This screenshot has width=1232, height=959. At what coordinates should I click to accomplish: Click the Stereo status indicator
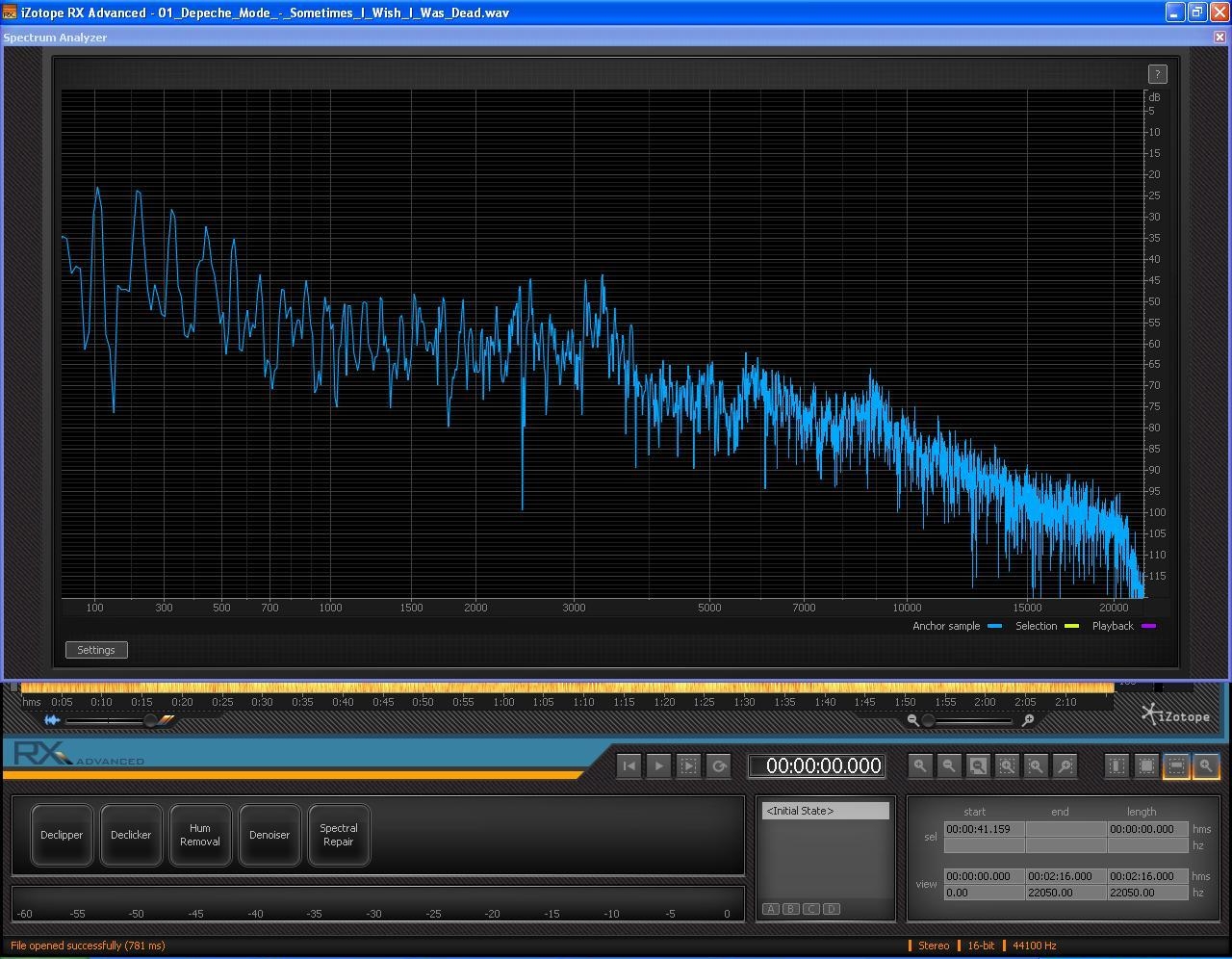pyautogui.click(x=934, y=946)
